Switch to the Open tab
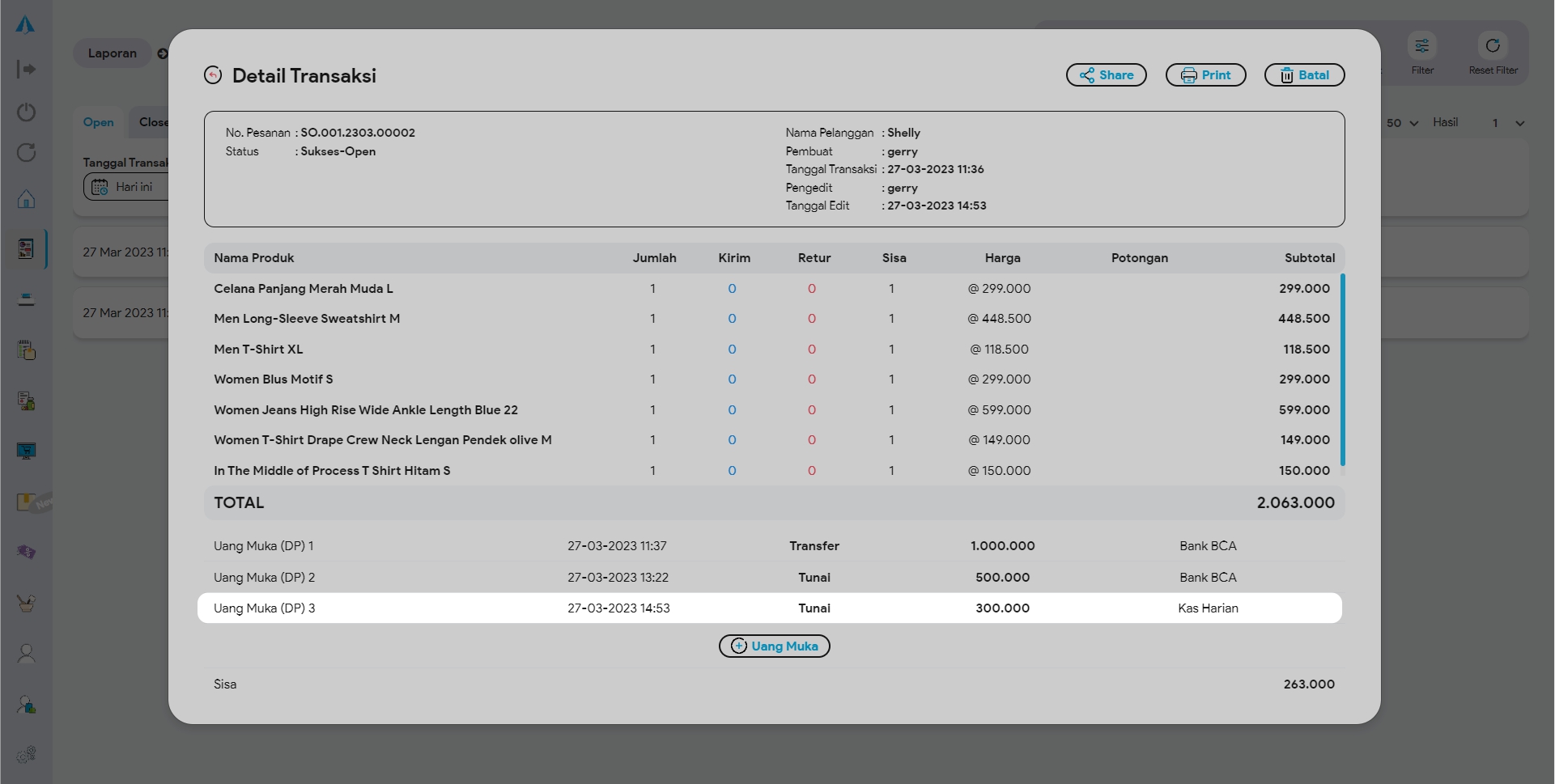The height and width of the screenshot is (784, 1555). click(99, 122)
